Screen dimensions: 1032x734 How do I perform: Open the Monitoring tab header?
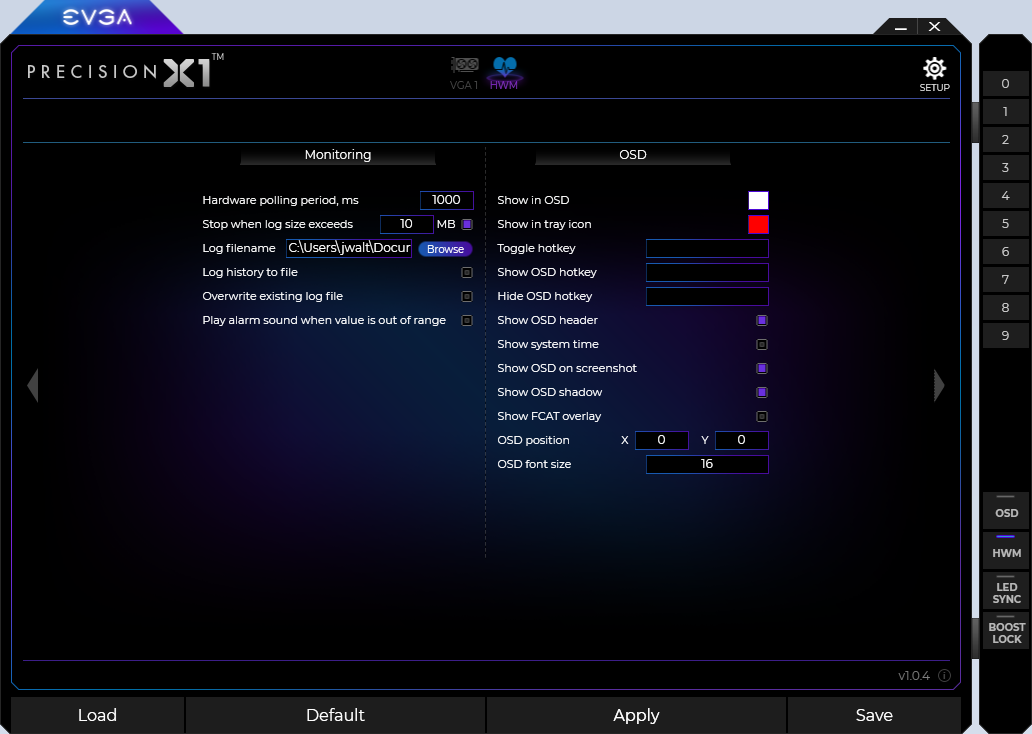(338, 155)
